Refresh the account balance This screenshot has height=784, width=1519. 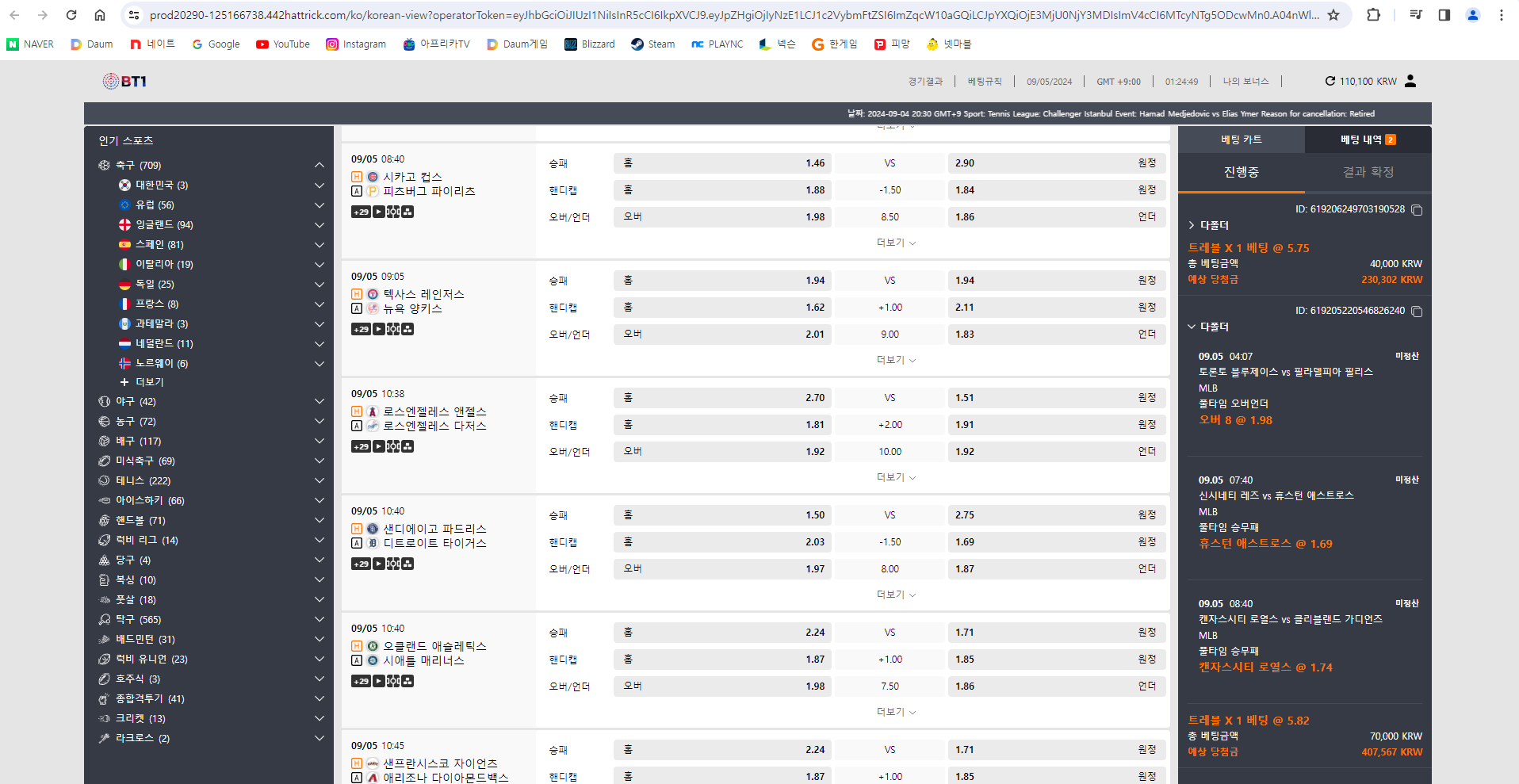tap(1330, 81)
